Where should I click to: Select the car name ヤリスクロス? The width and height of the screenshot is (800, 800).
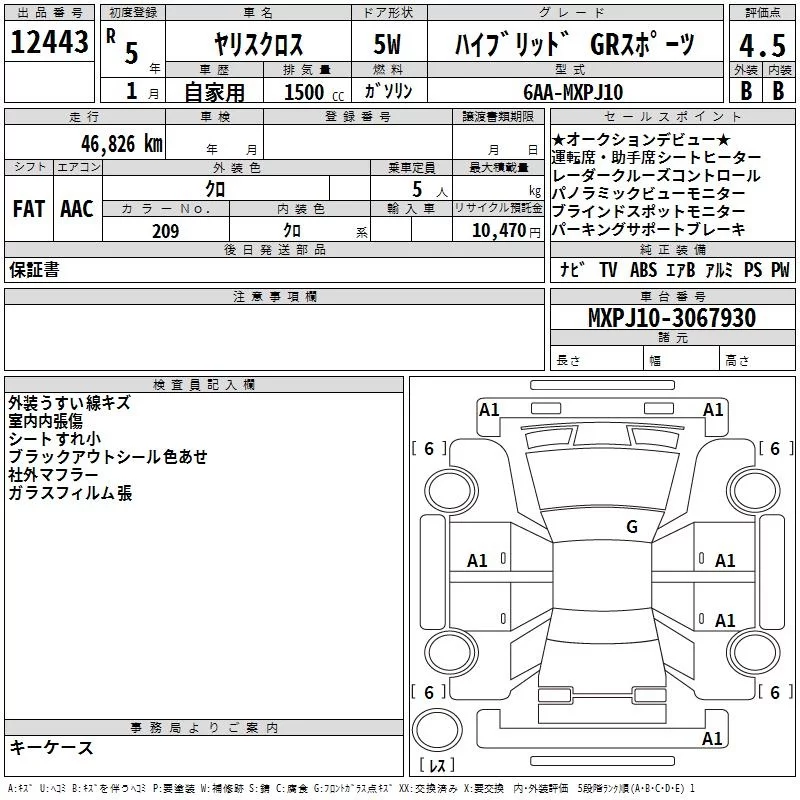(258, 44)
